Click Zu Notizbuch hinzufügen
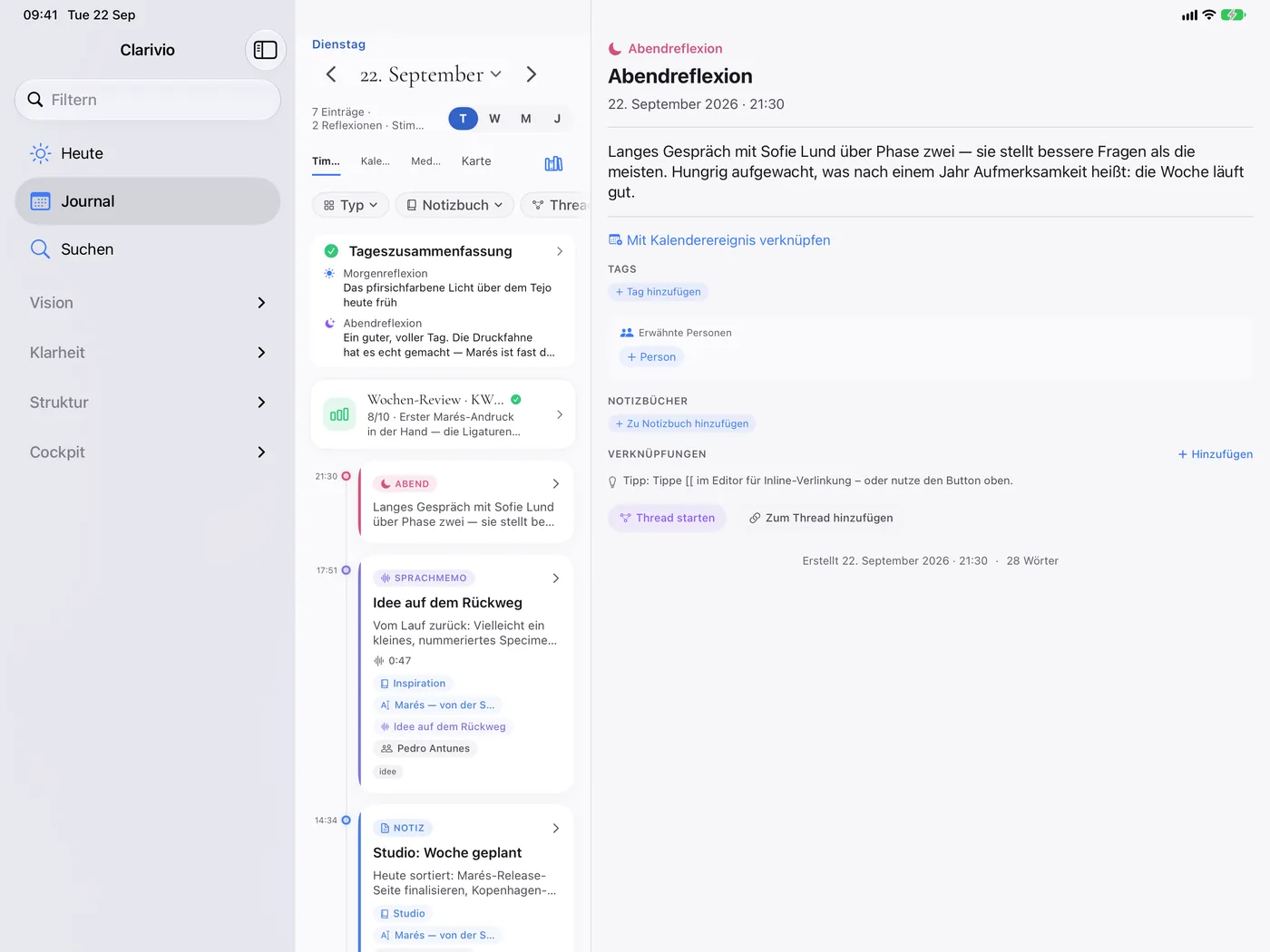The height and width of the screenshot is (952, 1270). pyautogui.click(x=681, y=423)
